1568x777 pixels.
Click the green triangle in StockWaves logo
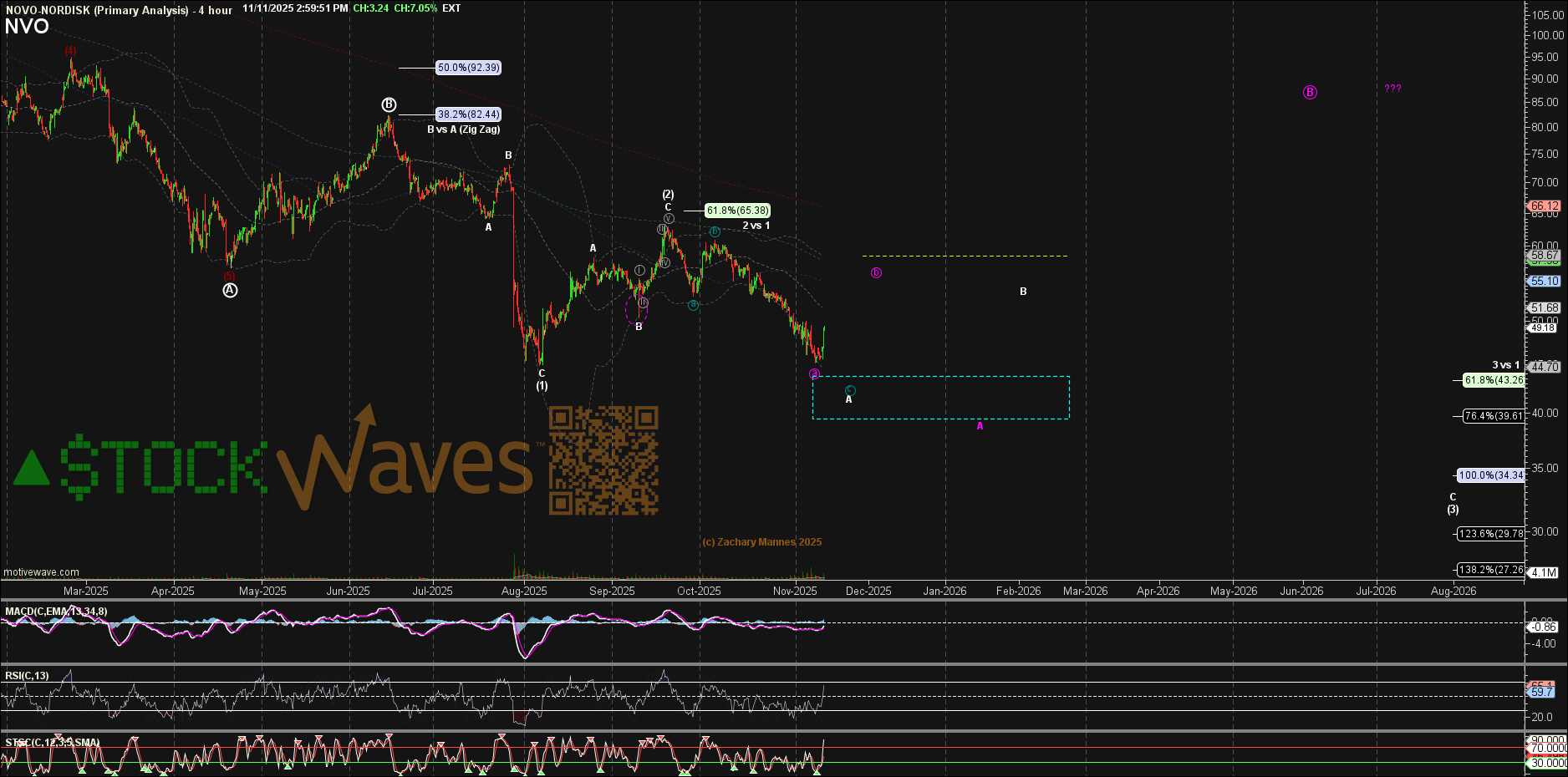point(32,470)
